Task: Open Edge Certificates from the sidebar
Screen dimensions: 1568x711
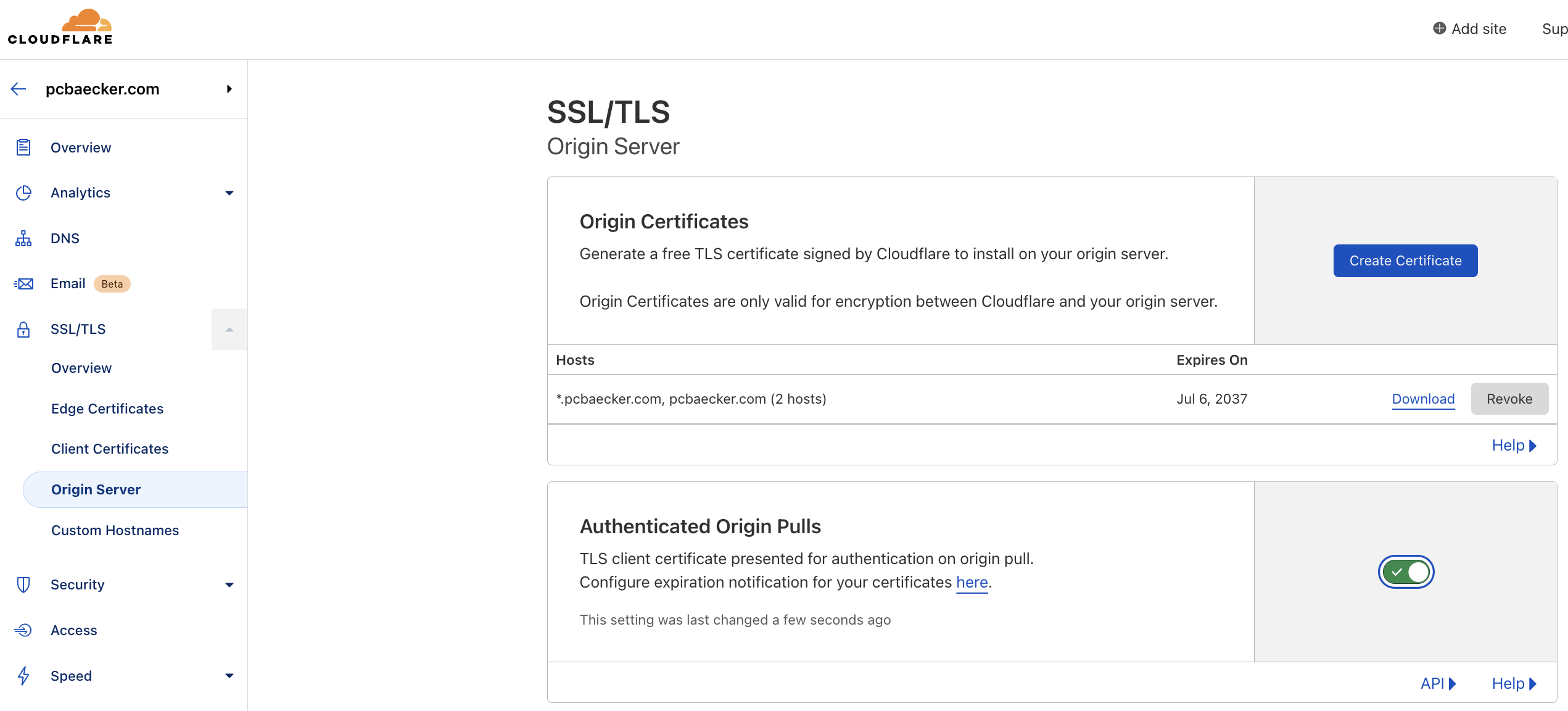Action: [x=107, y=409]
